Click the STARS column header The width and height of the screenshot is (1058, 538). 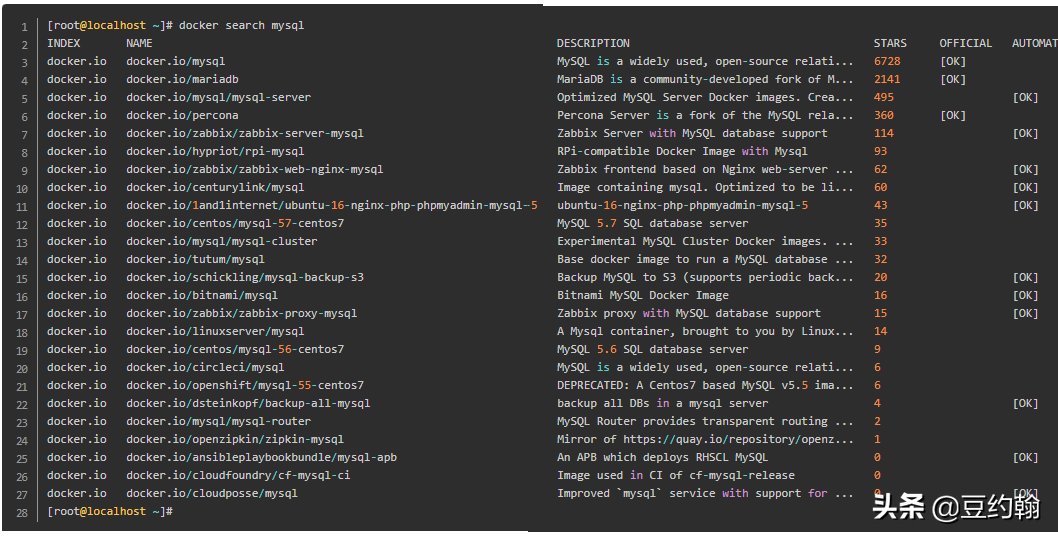tap(890, 43)
